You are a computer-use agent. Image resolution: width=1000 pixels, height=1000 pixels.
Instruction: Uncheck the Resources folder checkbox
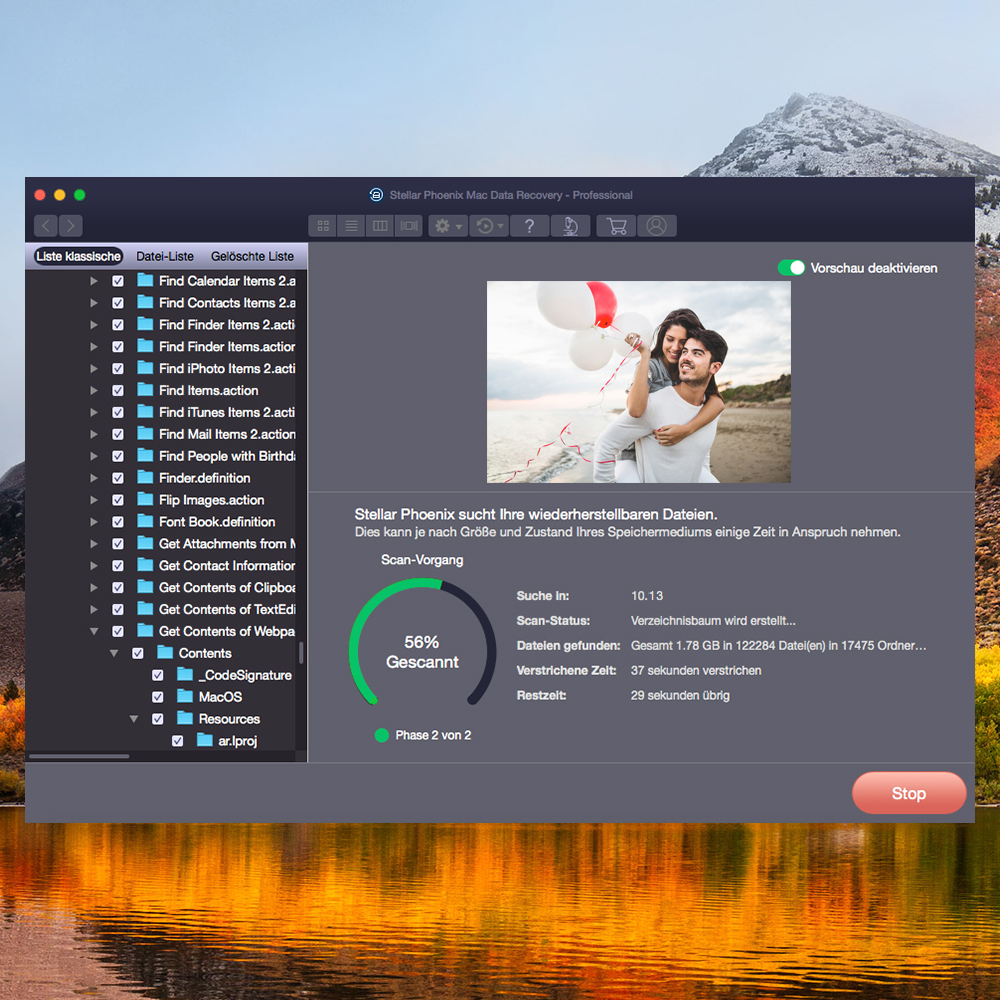point(158,719)
